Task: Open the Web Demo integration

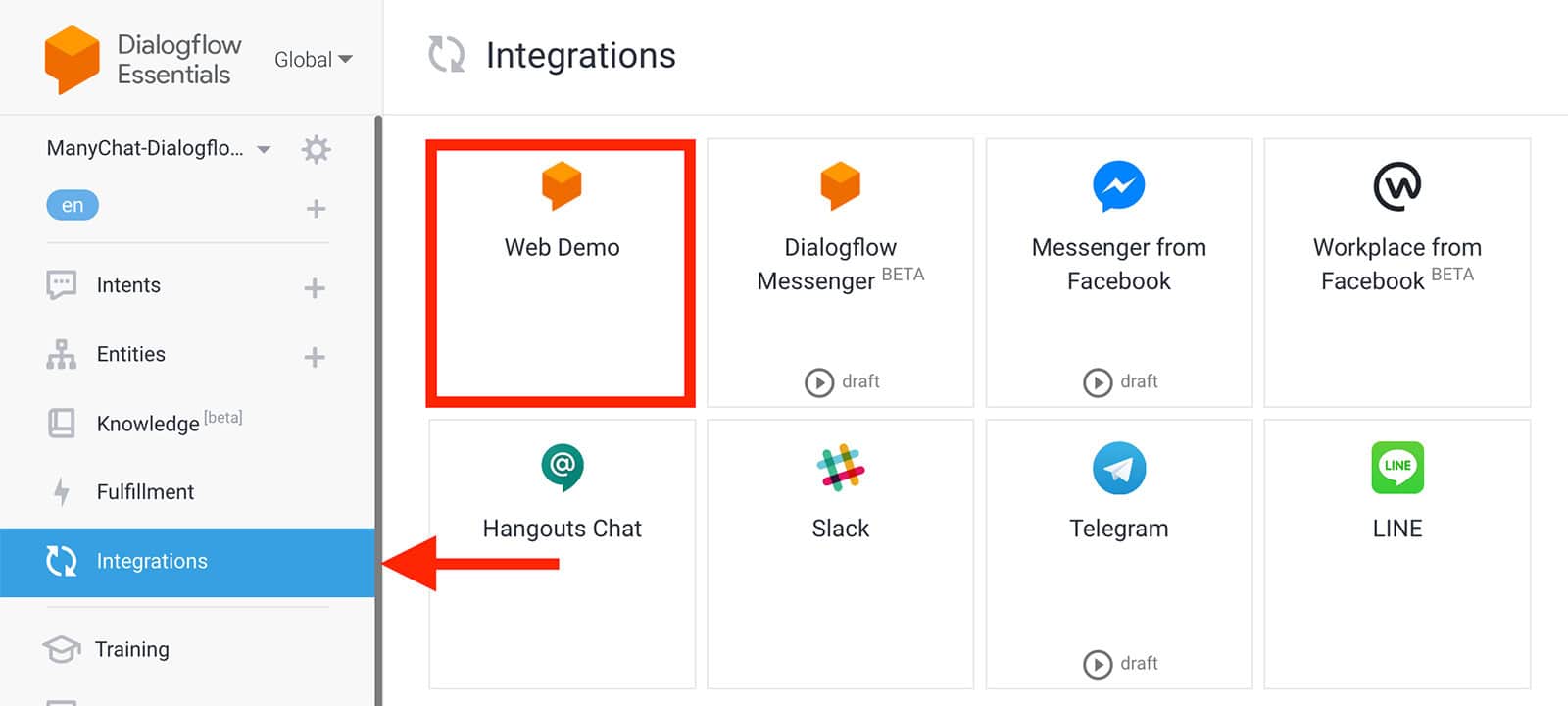Action: (562, 273)
